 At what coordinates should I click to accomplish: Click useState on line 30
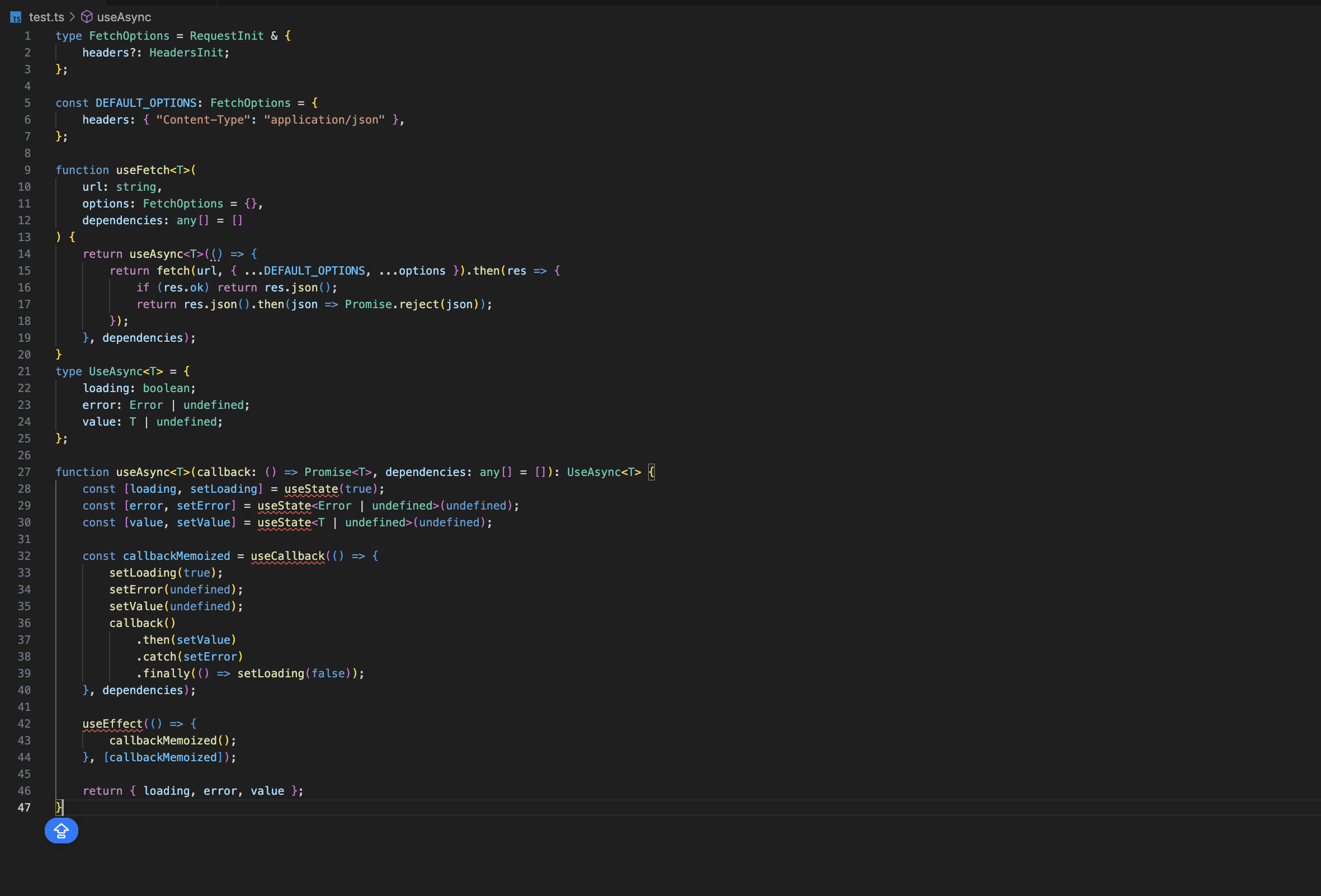tap(284, 522)
